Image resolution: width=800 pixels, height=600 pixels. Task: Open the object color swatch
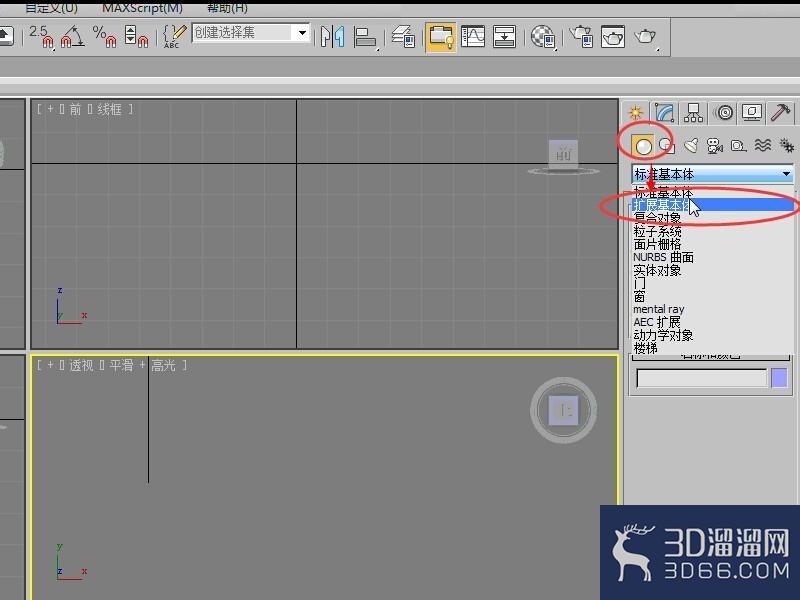coord(779,378)
